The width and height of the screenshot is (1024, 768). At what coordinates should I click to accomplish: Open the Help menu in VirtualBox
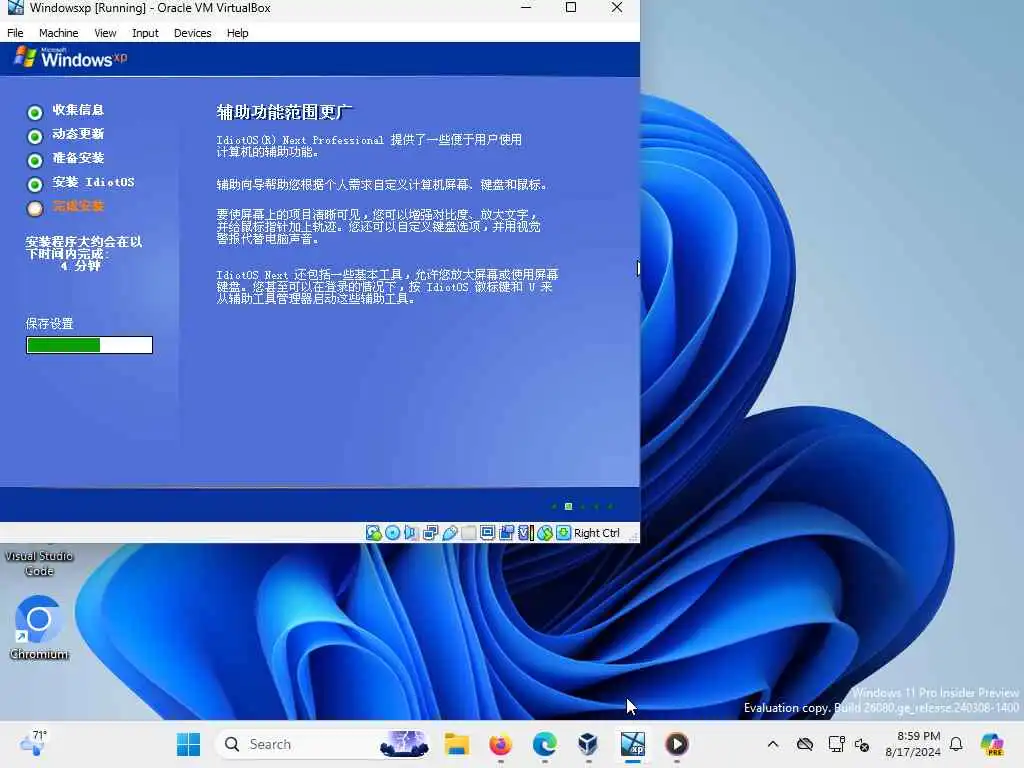(238, 33)
